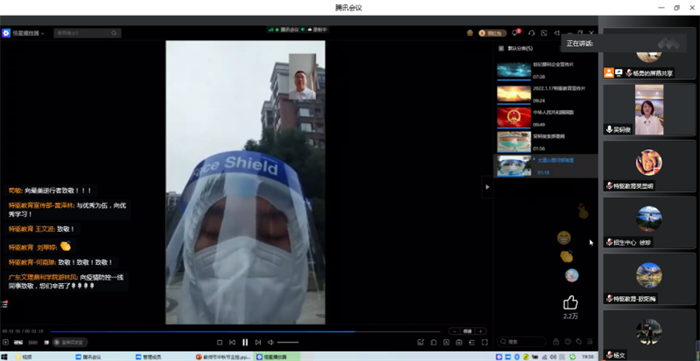Increase playback speed with plus button

pos(480,331)
